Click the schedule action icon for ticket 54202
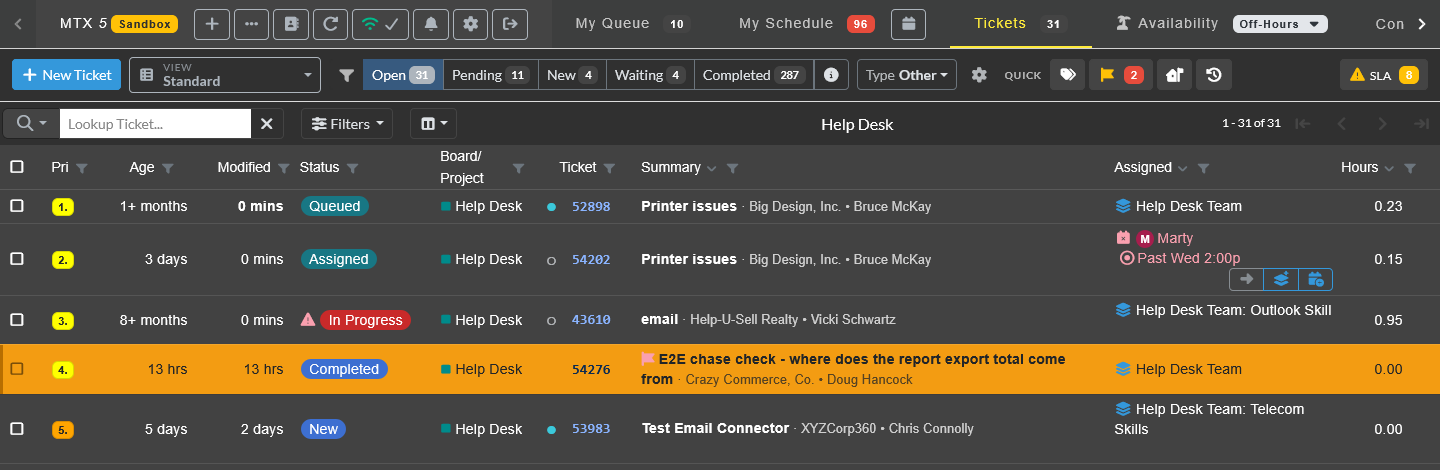Image resolution: width=1440 pixels, height=470 pixels. (x=1316, y=280)
